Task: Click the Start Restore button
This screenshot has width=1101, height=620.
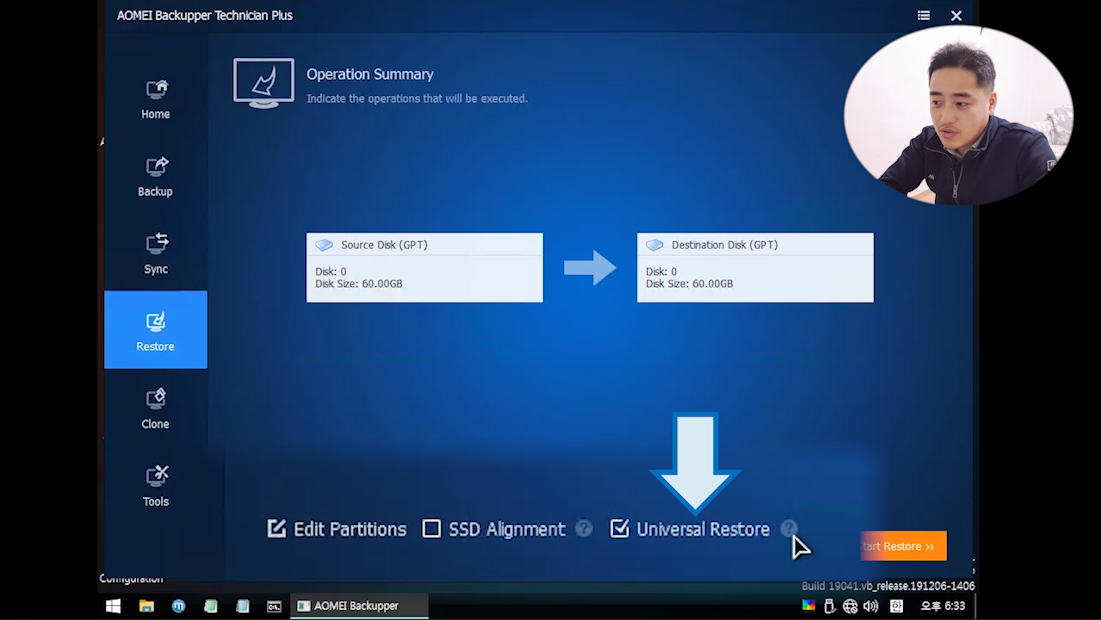Action: click(x=903, y=546)
